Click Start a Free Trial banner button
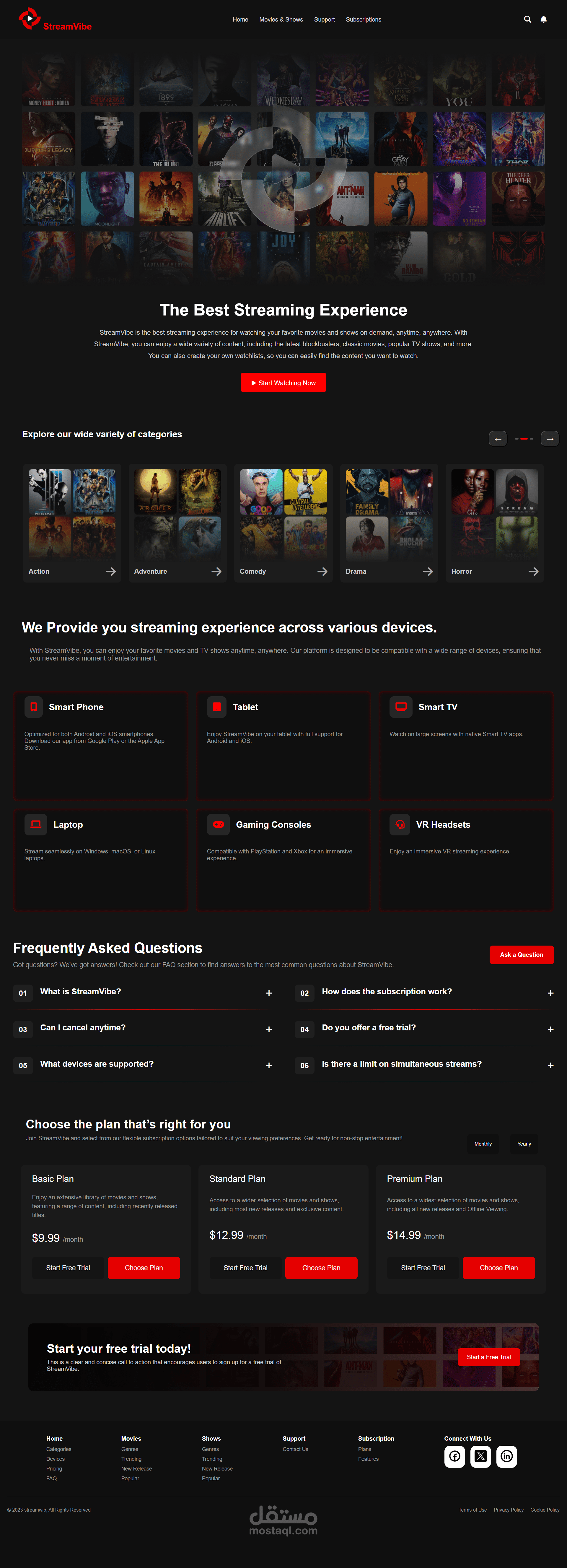 (x=488, y=1357)
